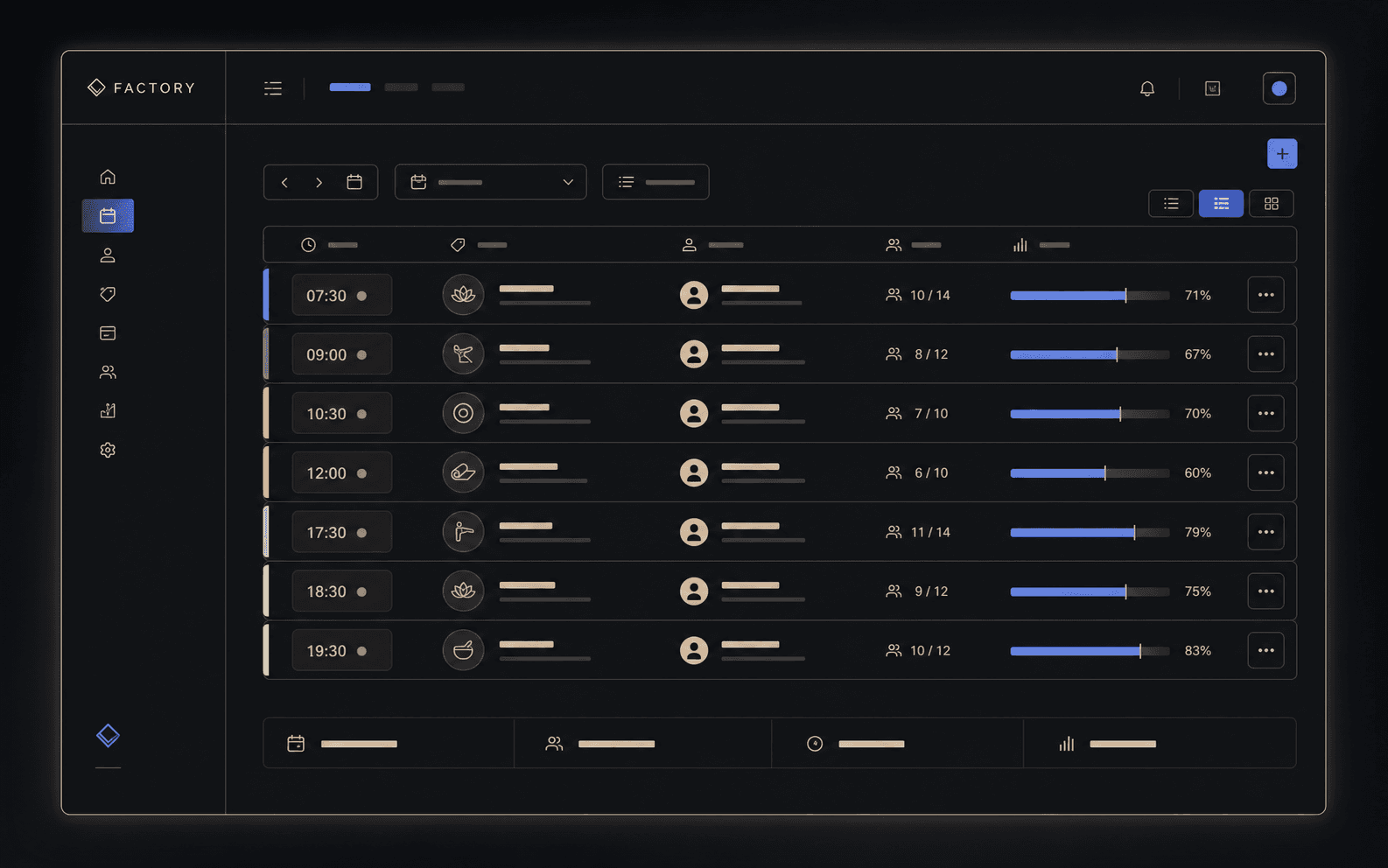Open the calendar picker icon beside arrows
Viewport: 1388px width, 868px height.
click(354, 182)
